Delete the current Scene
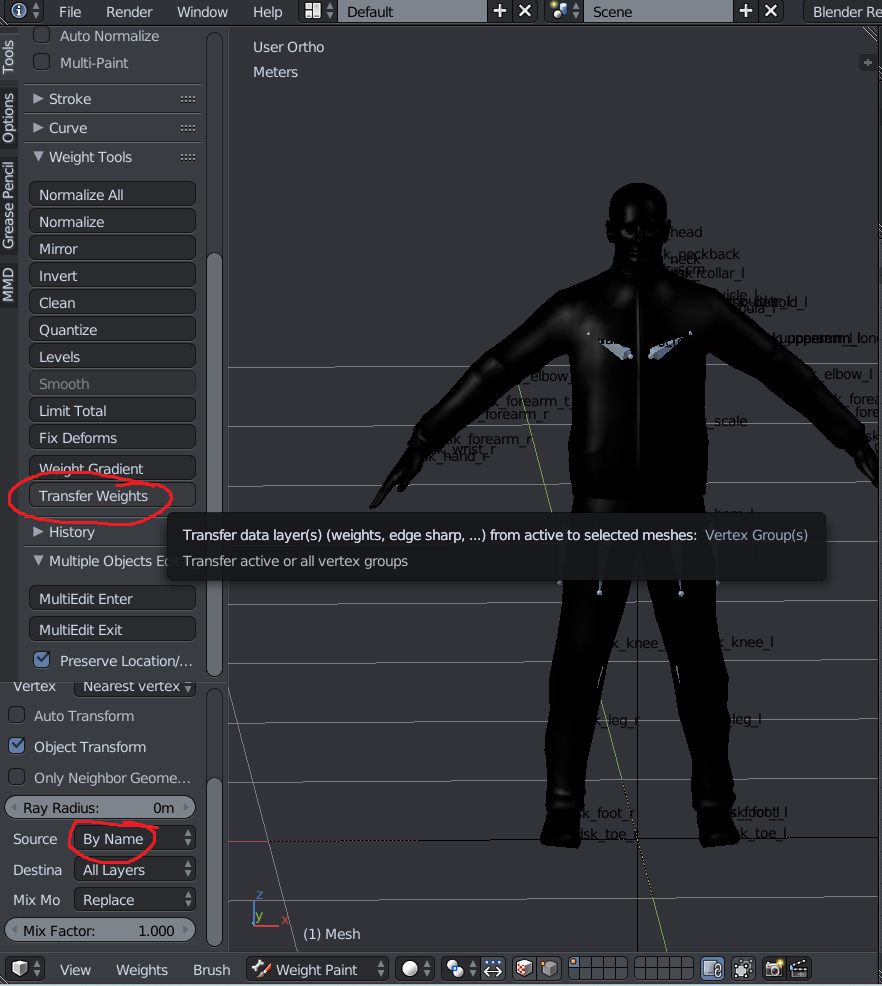 point(771,11)
